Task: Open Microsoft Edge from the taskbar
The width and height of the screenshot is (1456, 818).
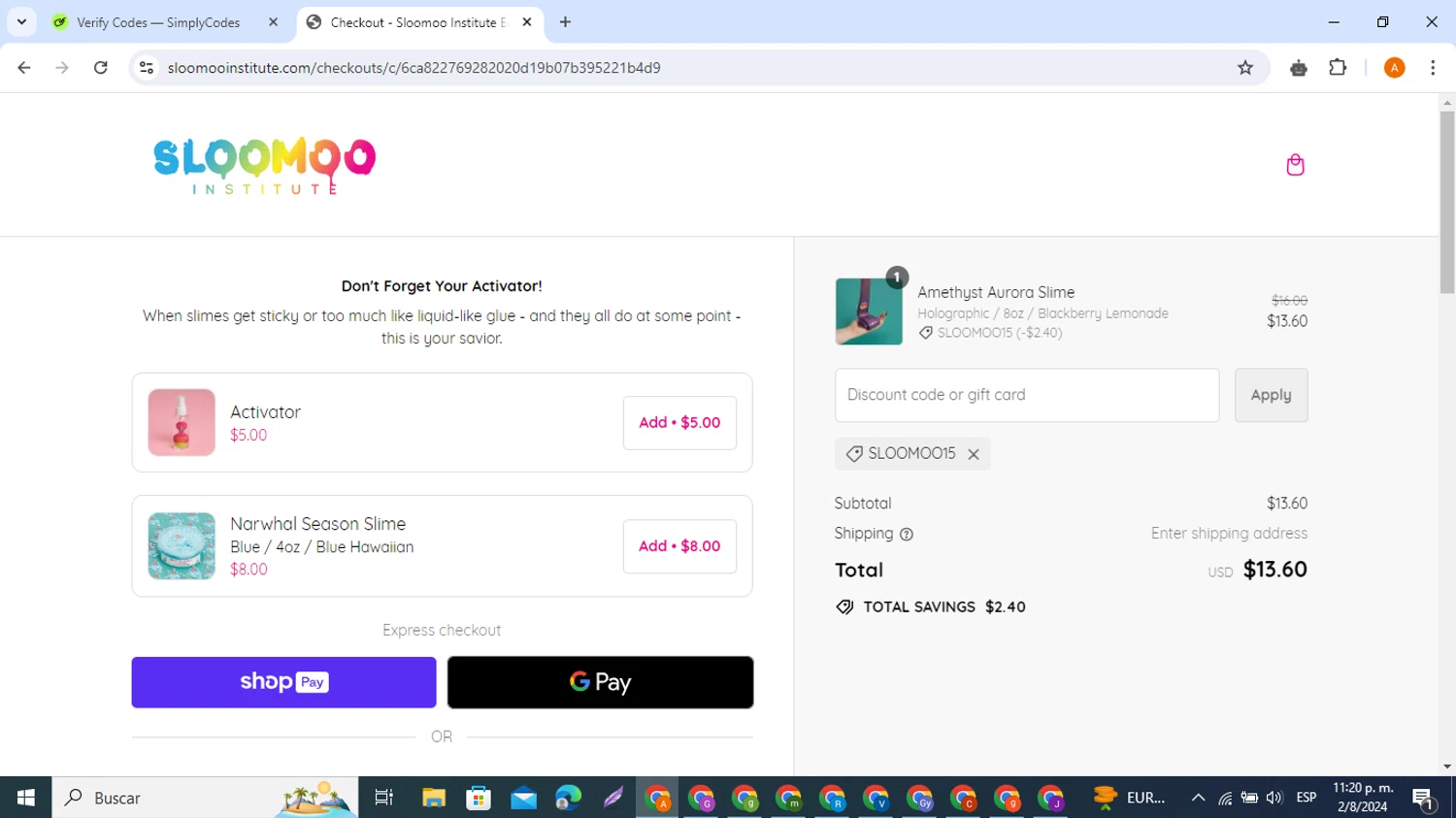Action: (x=568, y=798)
